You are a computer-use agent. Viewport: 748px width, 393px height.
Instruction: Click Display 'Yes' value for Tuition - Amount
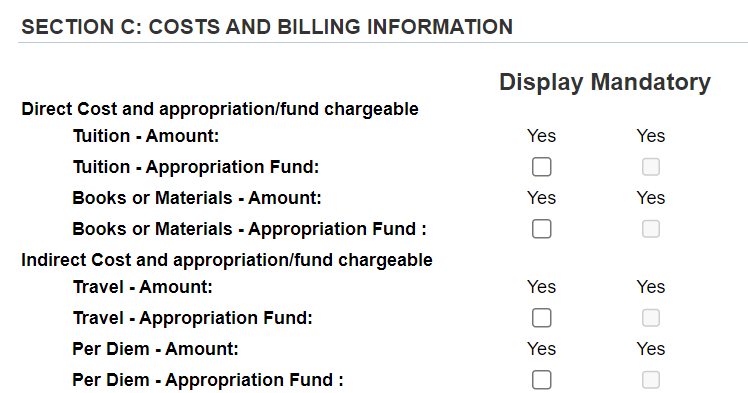coord(541,136)
